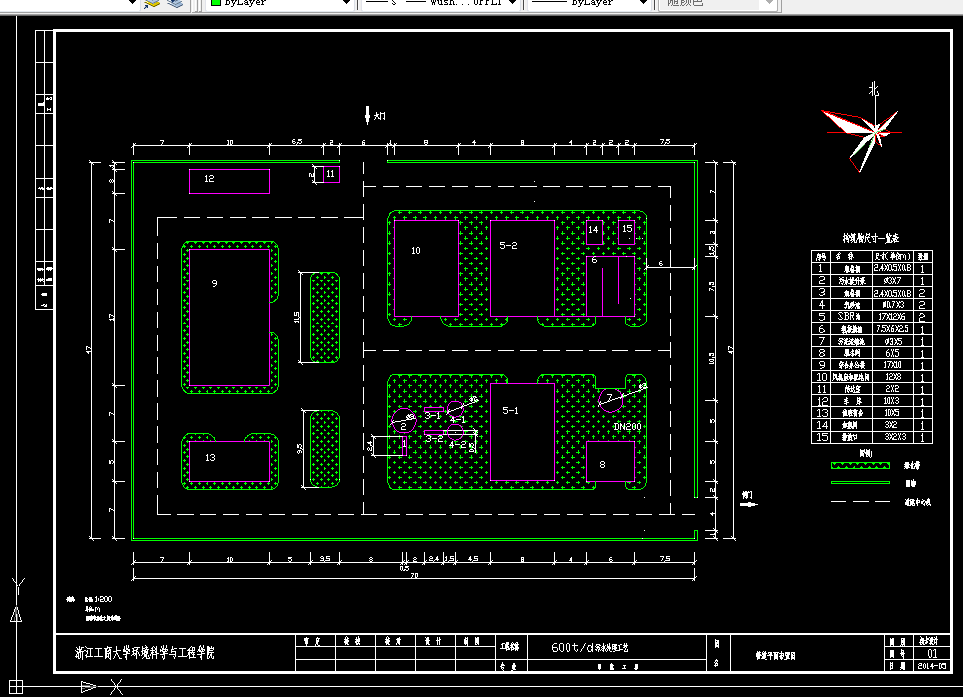
Task: Select the small room labeled 14
Action: click(594, 232)
